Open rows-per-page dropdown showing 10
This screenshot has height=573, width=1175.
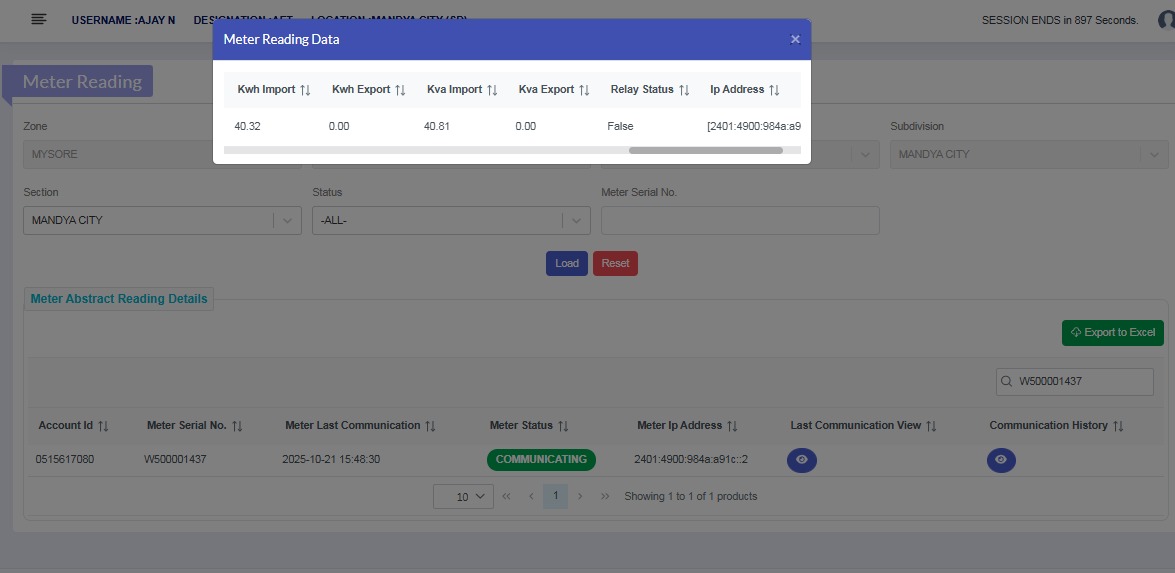click(x=463, y=497)
